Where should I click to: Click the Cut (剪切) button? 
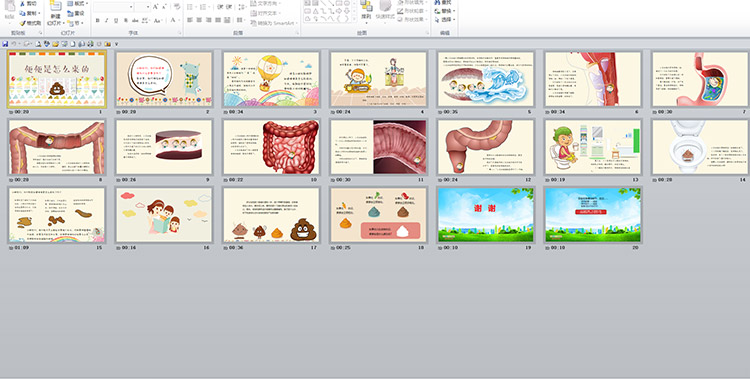pyautogui.click(x=29, y=3)
